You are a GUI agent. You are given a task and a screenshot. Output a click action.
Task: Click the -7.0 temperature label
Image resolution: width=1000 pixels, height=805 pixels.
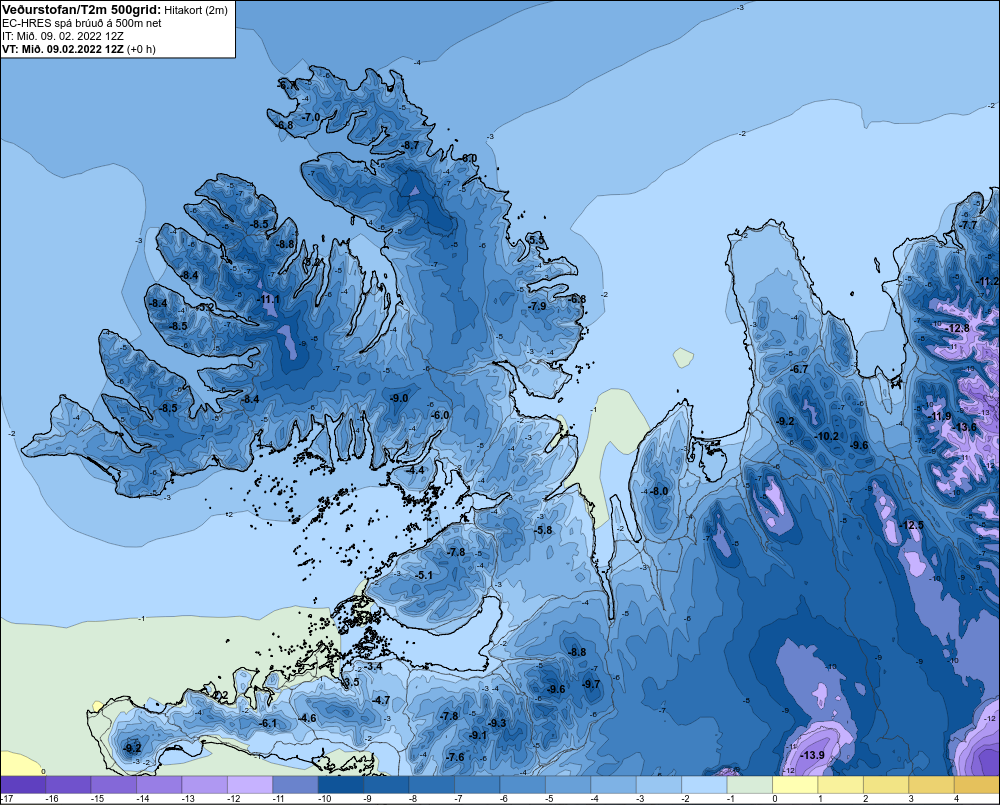point(311,117)
